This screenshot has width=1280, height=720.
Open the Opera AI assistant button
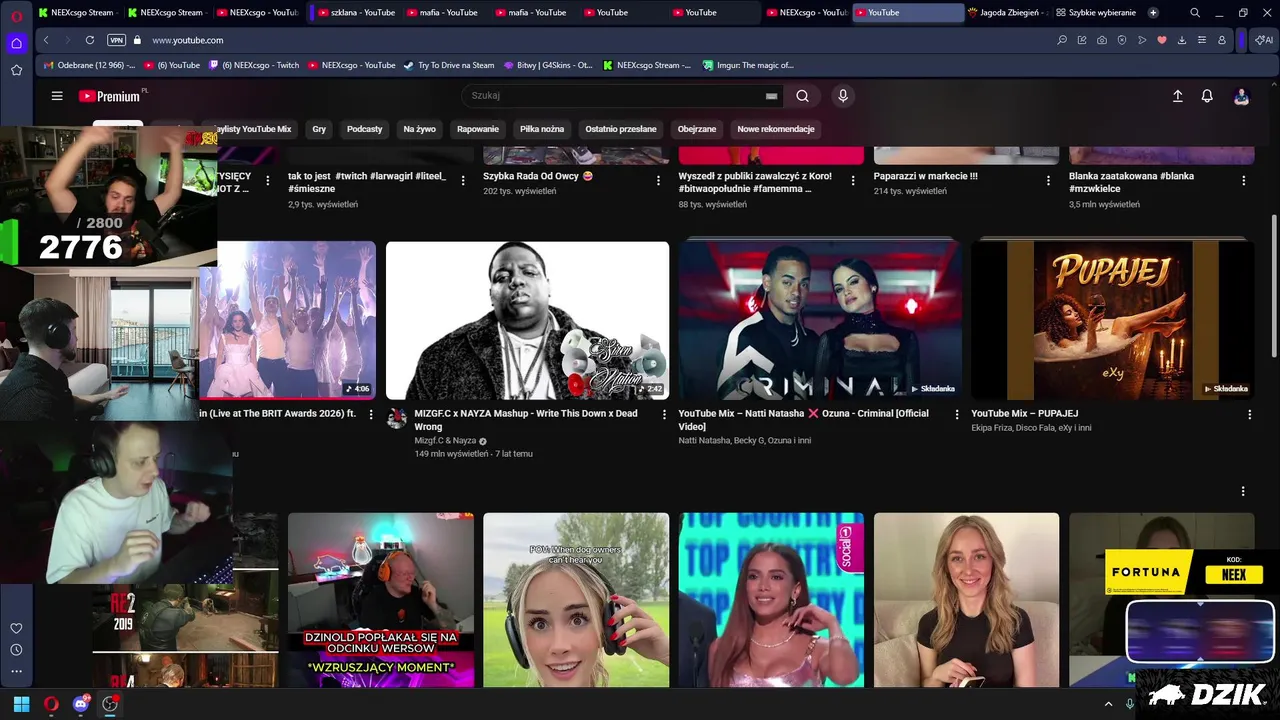(x=1265, y=40)
